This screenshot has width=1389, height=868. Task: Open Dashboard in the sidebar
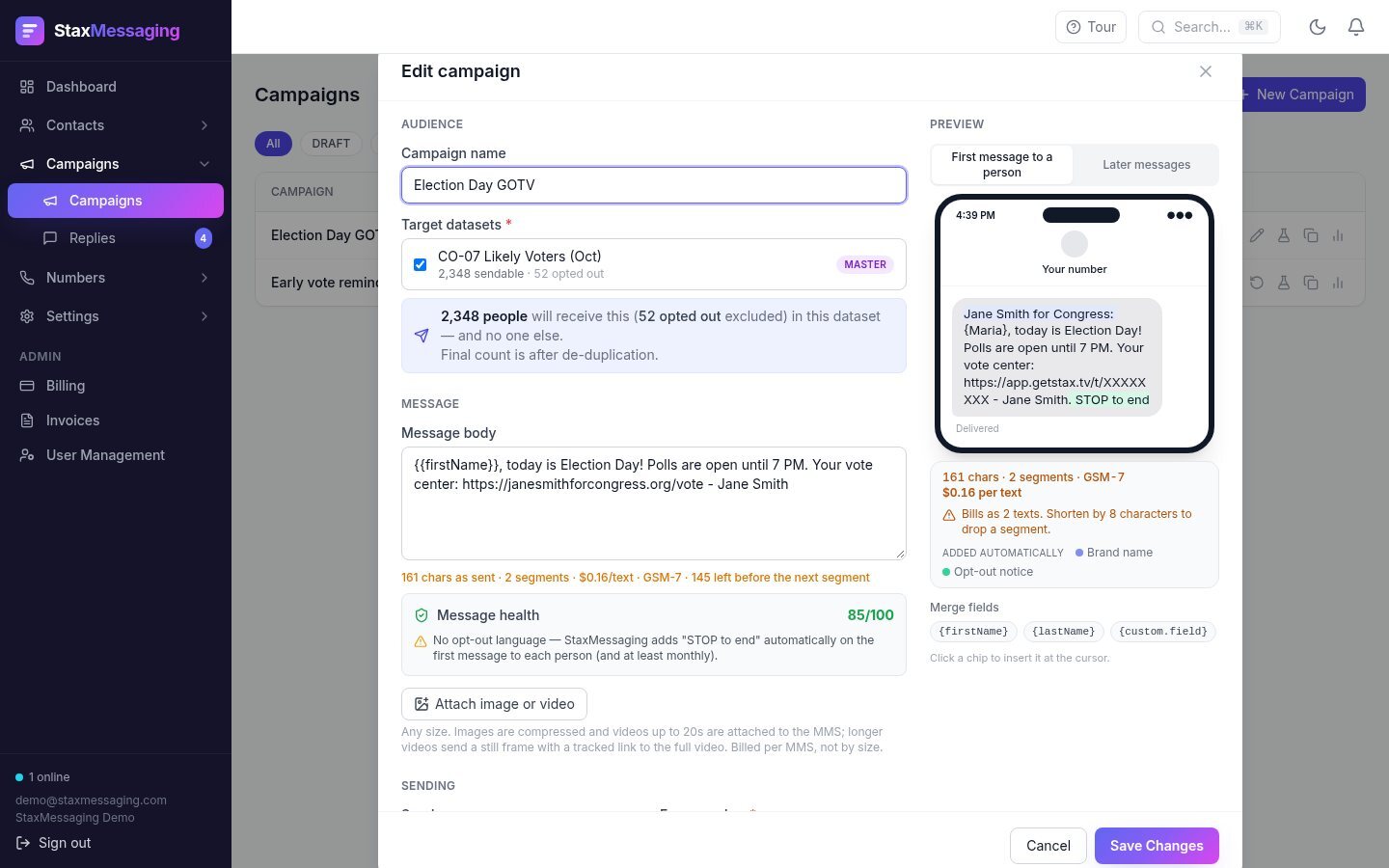116,87
